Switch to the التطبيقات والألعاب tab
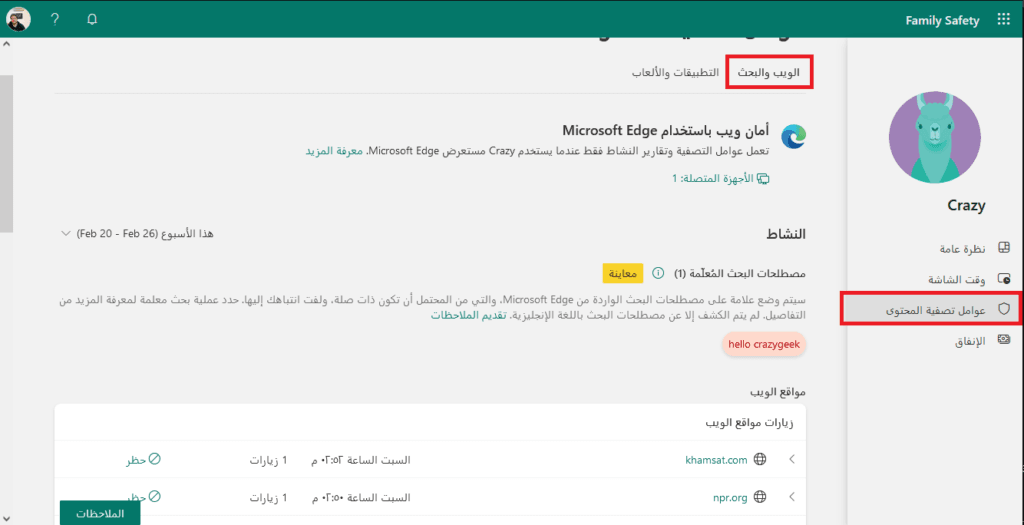1024x525 pixels. pyautogui.click(x=675, y=72)
